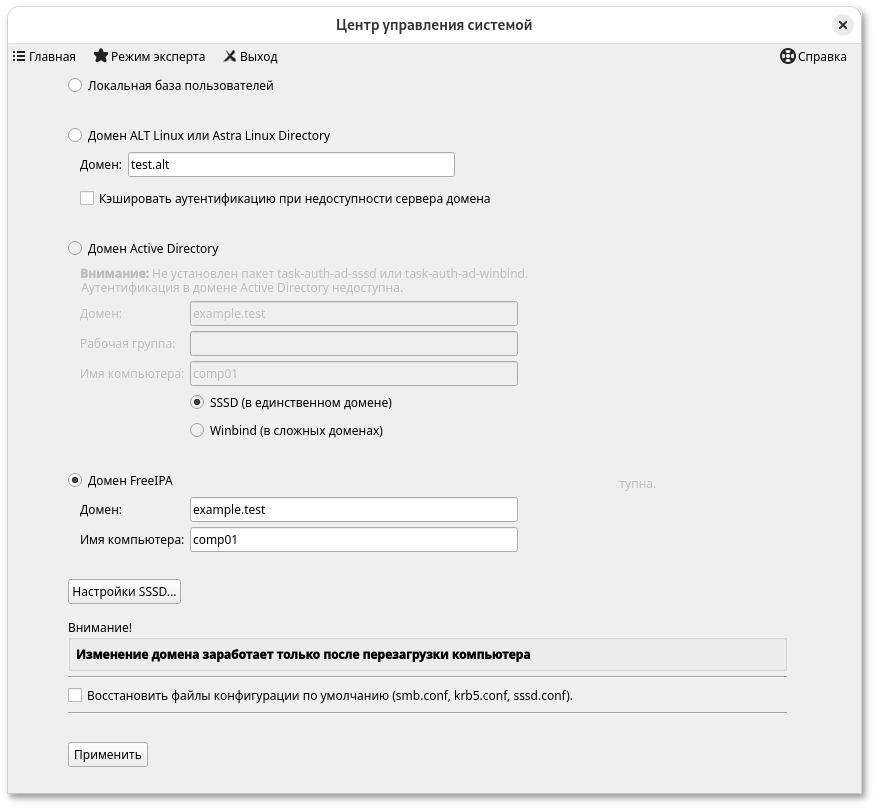Choose Домен Active Directory radio option
Viewport: 875px width, 808px height.
(75, 249)
